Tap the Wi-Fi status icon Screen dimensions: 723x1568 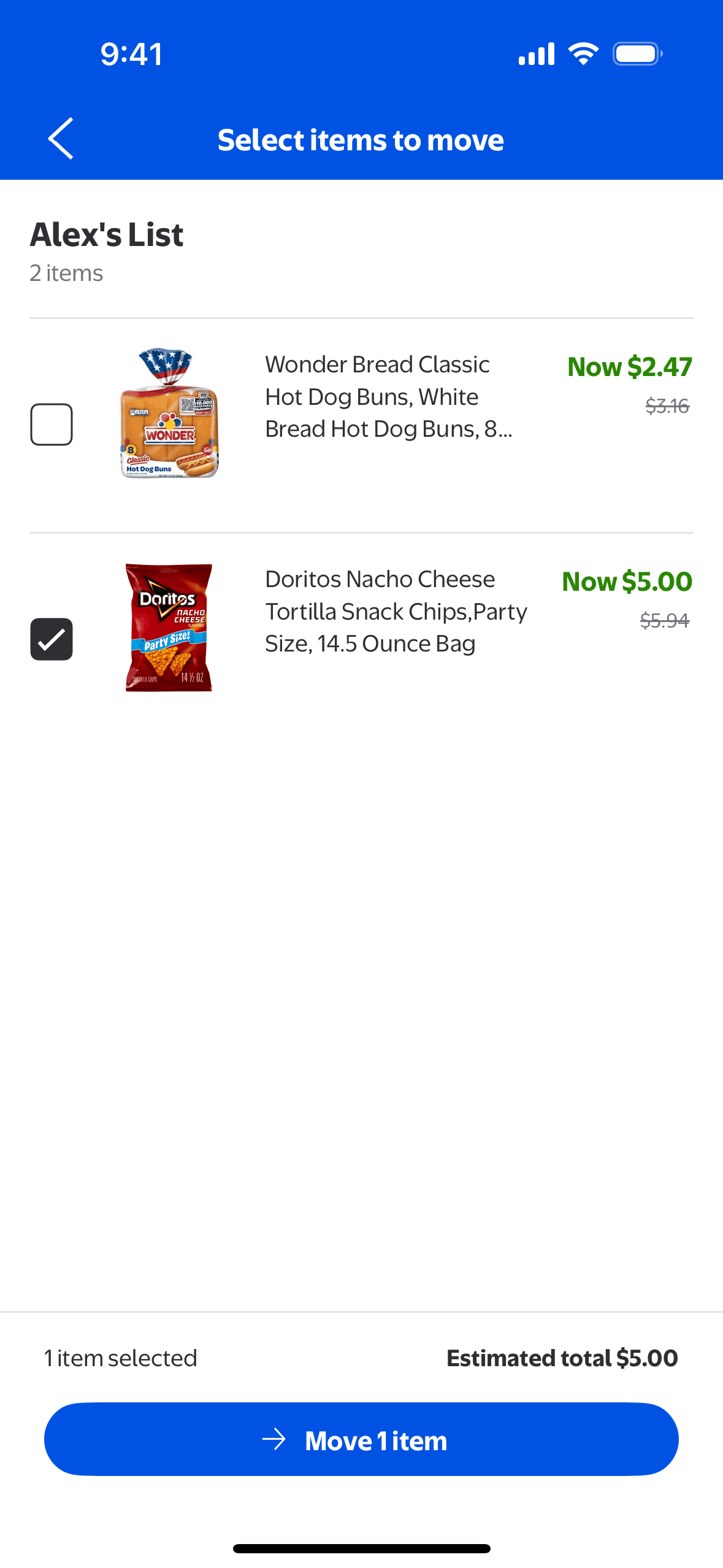pyautogui.click(x=583, y=54)
